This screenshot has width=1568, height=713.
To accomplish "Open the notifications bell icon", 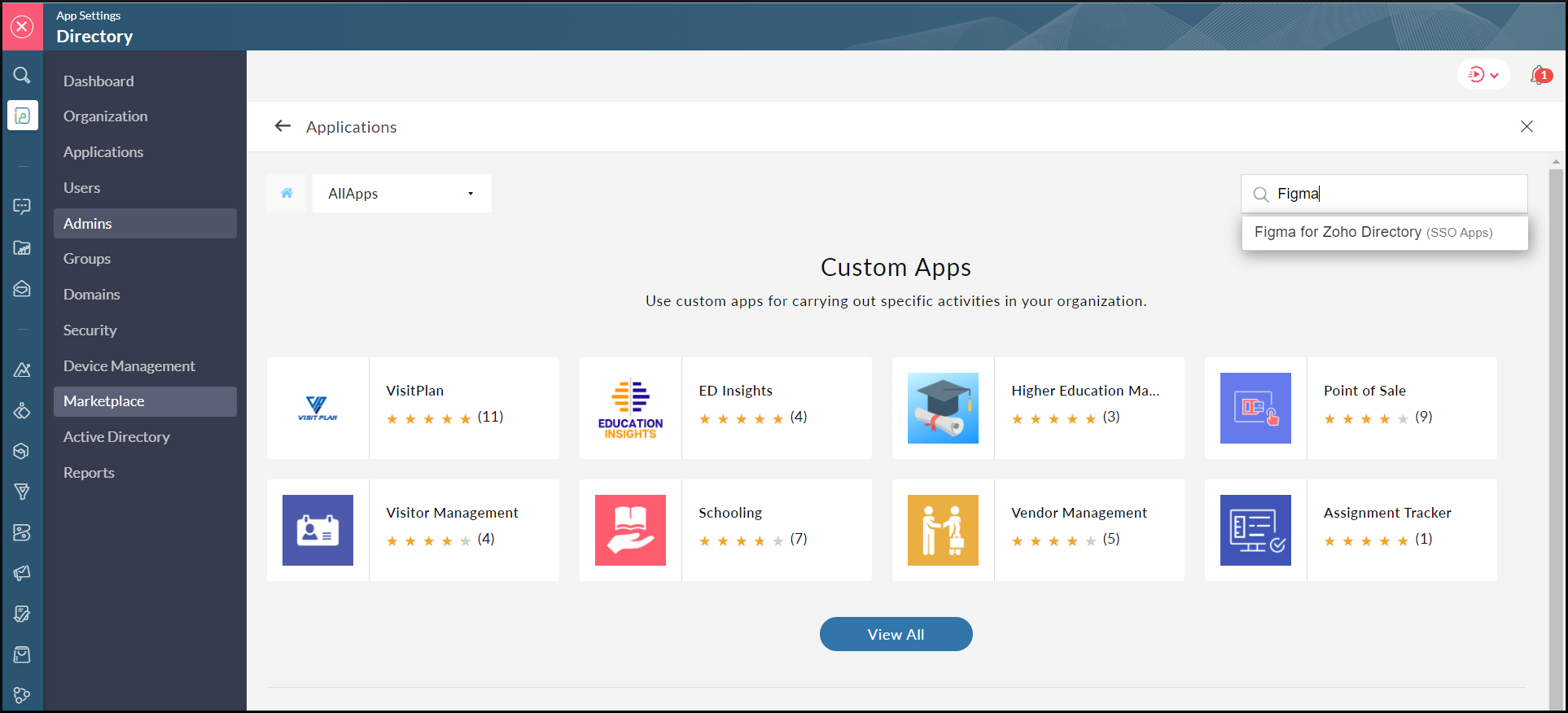I will [1539, 76].
